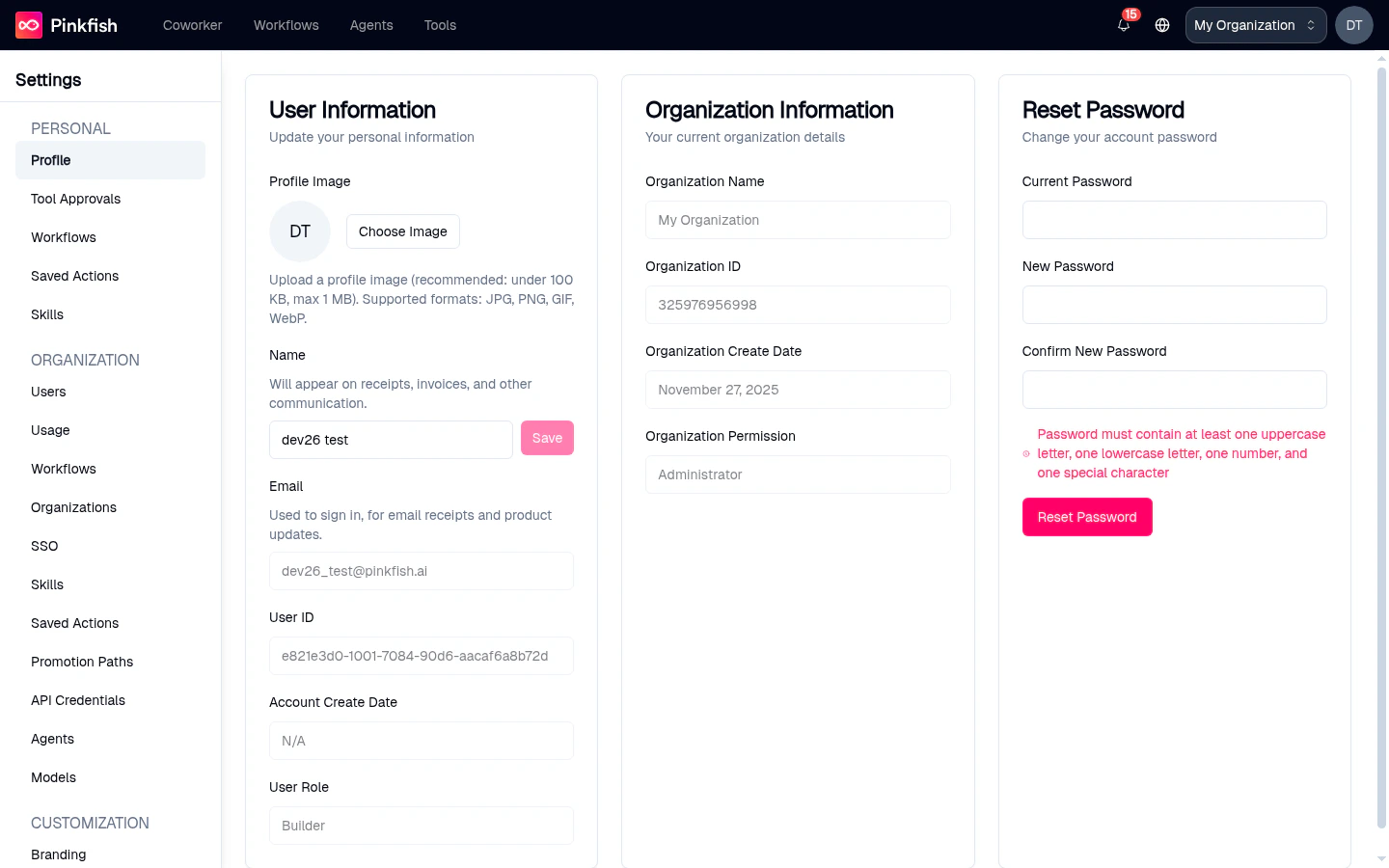
Task: Select Tools from the top navigation
Action: [x=440, y=25]
